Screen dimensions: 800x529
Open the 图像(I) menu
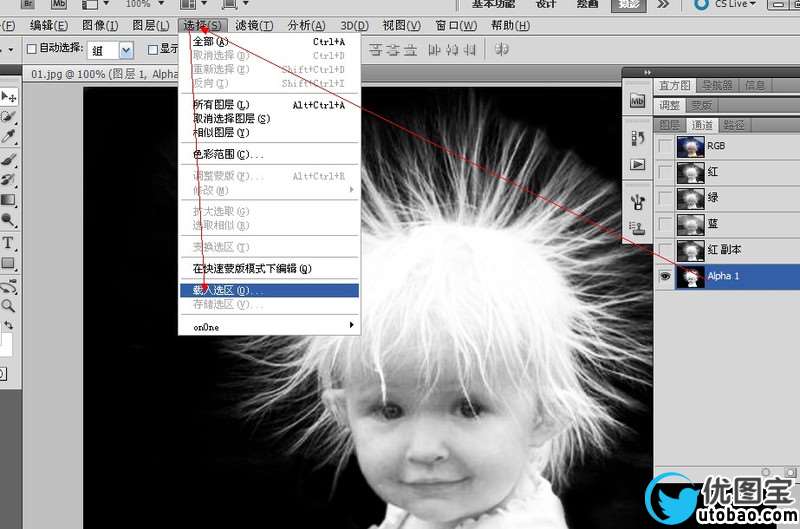(x=100, y=25)
